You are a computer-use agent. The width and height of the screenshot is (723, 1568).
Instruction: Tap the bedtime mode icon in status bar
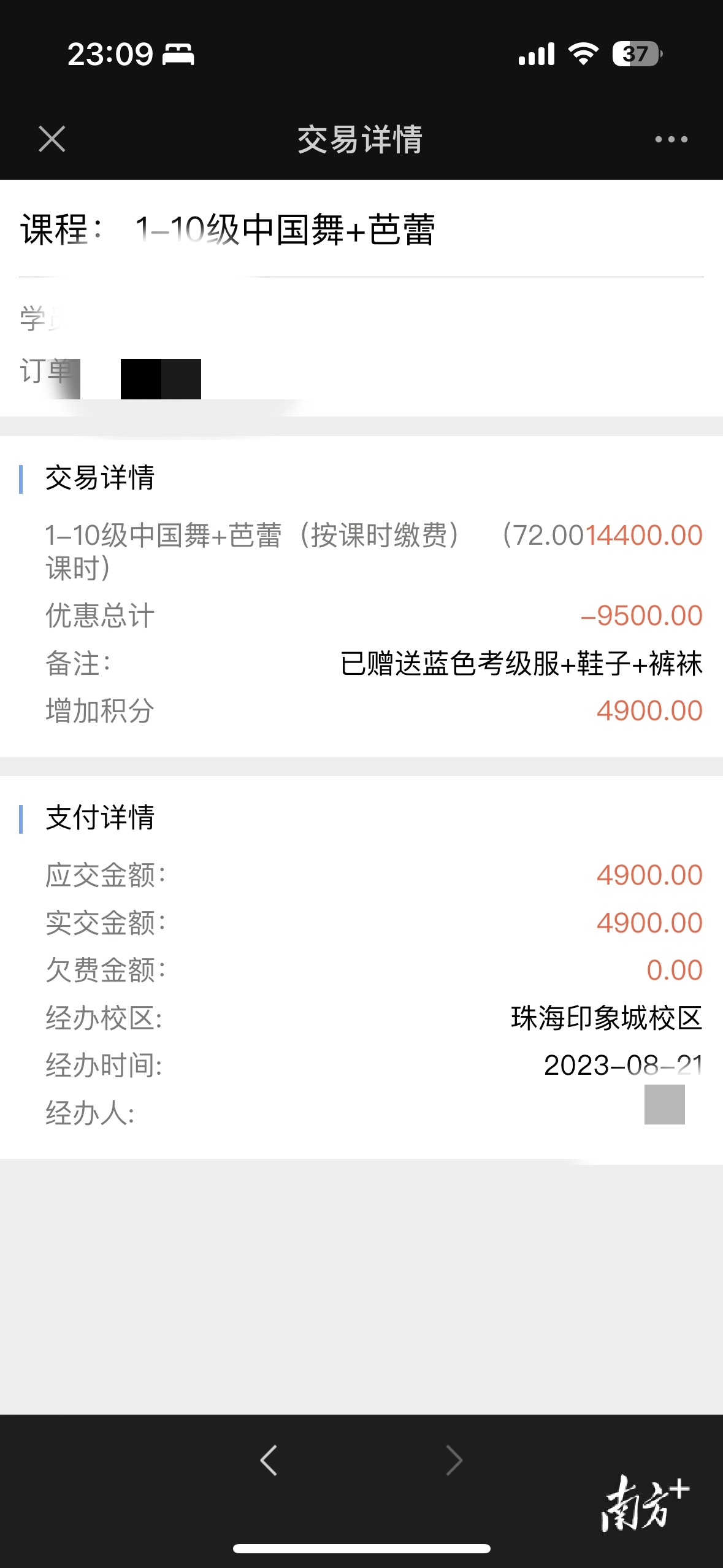(x=177, y=56)
